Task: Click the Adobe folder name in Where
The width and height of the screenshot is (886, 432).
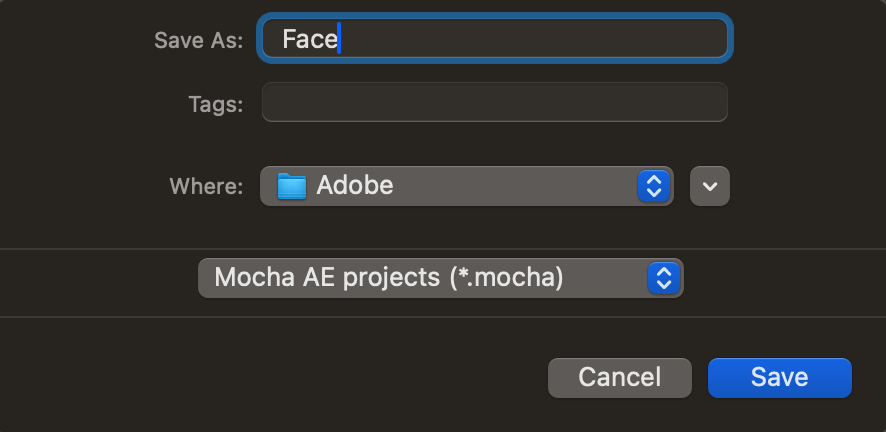Action: [x=355, y=185]
